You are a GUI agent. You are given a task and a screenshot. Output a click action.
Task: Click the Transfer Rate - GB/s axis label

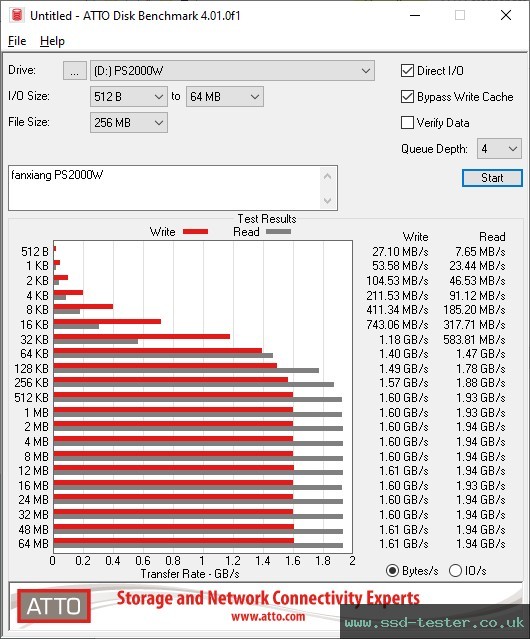(190, 574)
